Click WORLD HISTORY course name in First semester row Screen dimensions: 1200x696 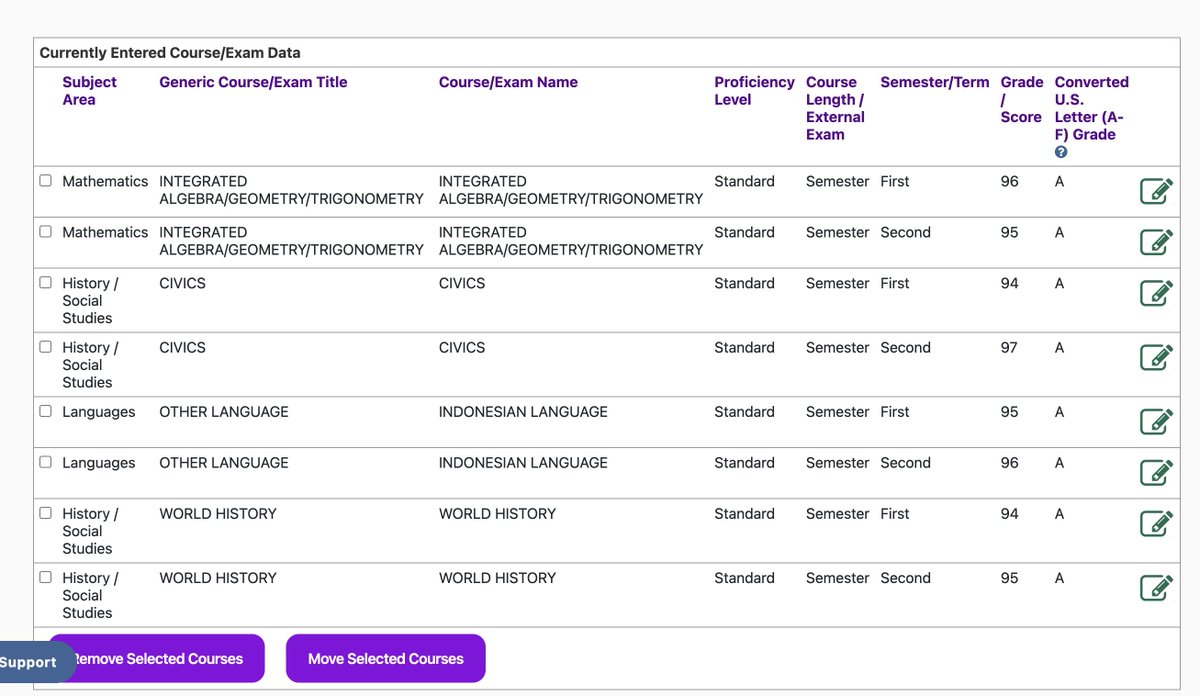(x=497, y=514)
